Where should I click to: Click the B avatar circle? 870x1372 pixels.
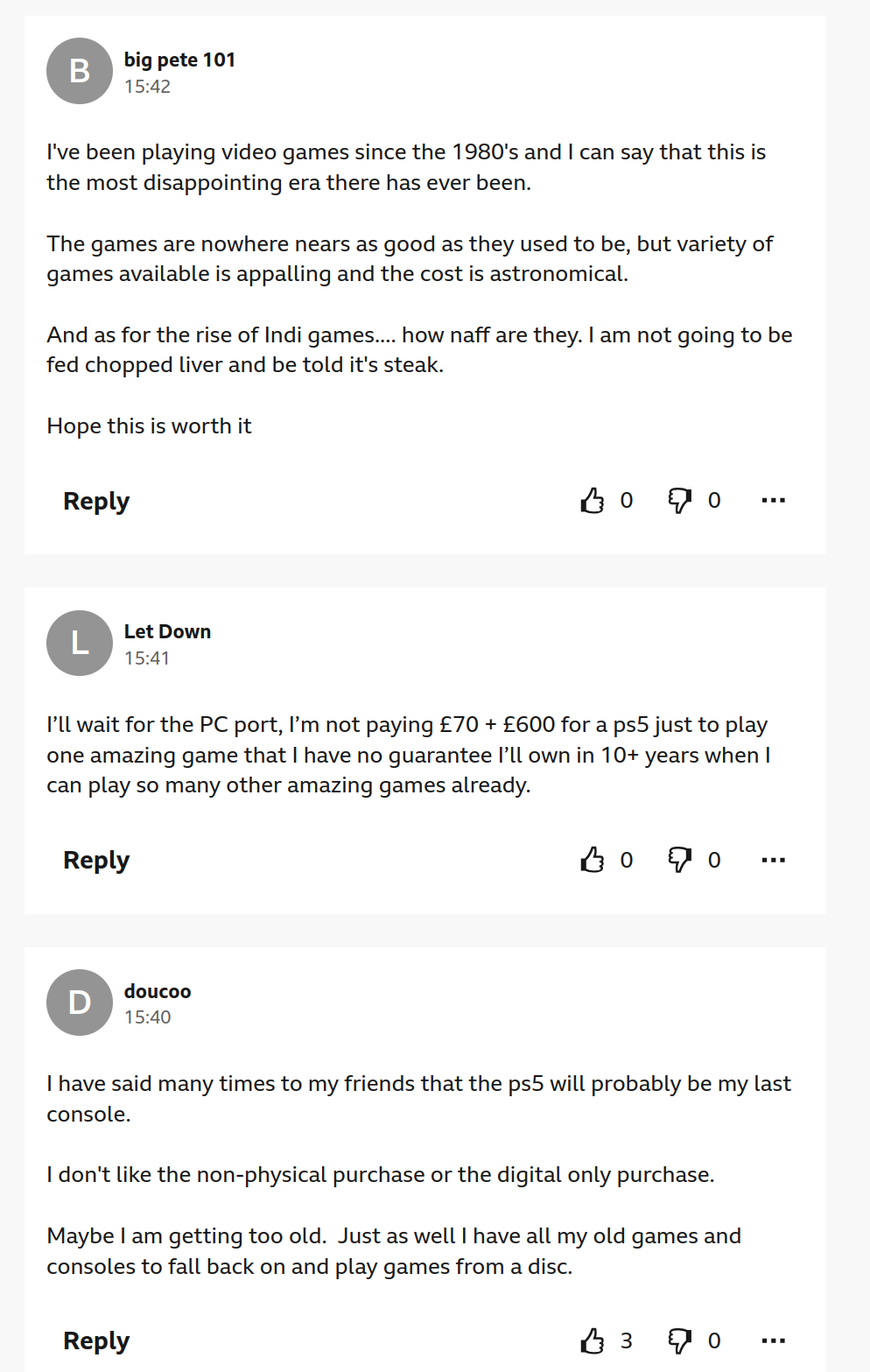click(x=80, y=71)
